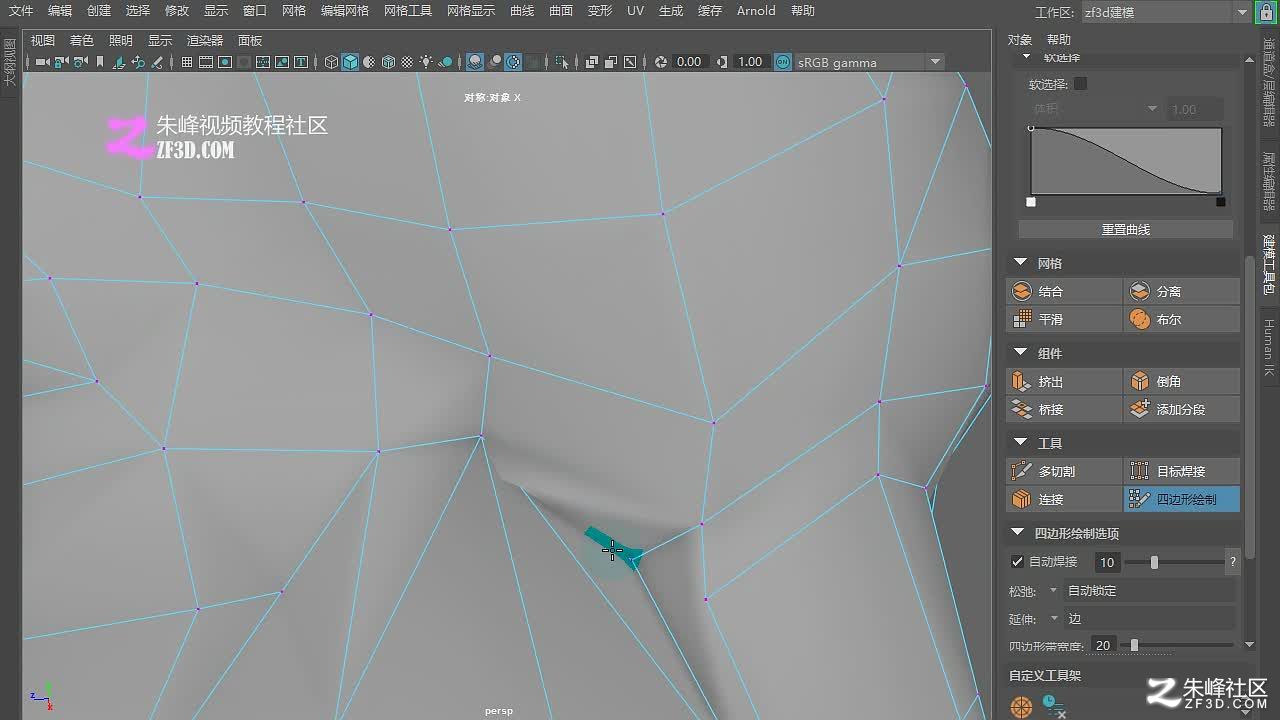Open the 帮助 menu in modeling toolkit

(x=1058, y=40)
